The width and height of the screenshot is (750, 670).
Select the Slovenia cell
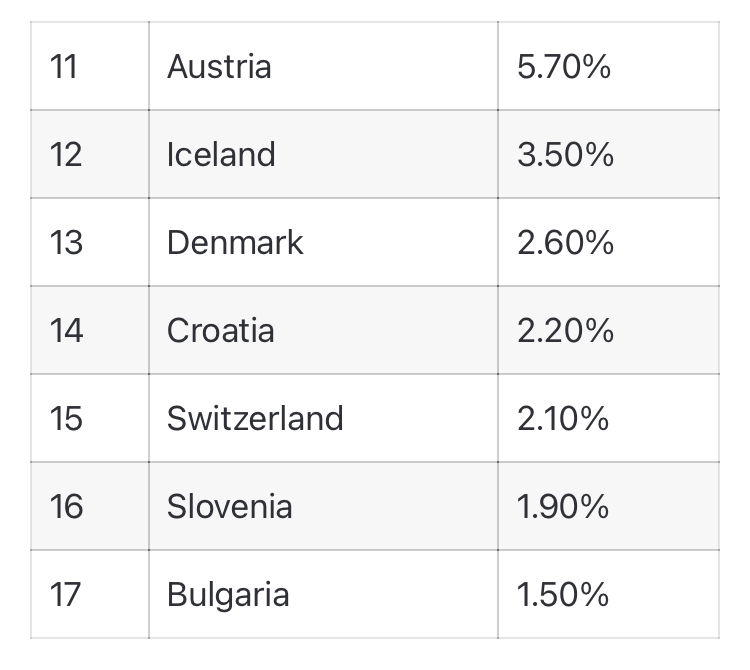(230, 506)
